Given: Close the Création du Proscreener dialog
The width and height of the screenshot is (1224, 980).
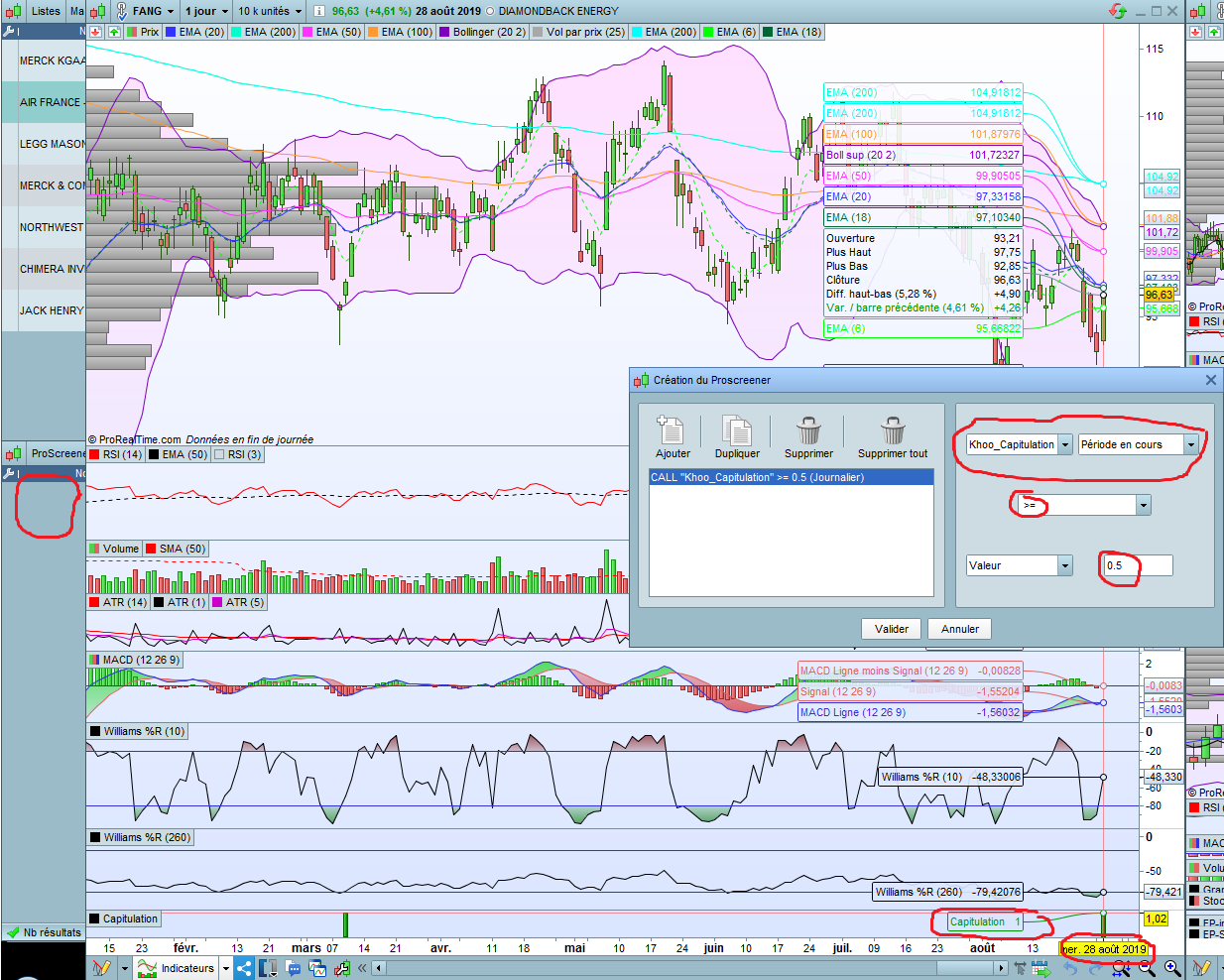Looking at the screenshot, I should tap(1210, 380).
